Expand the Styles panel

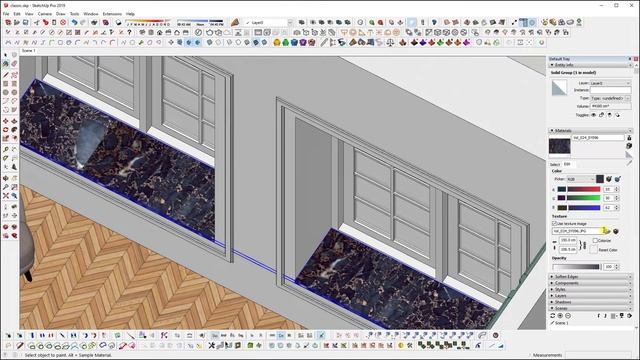click(x=590, y=289)
